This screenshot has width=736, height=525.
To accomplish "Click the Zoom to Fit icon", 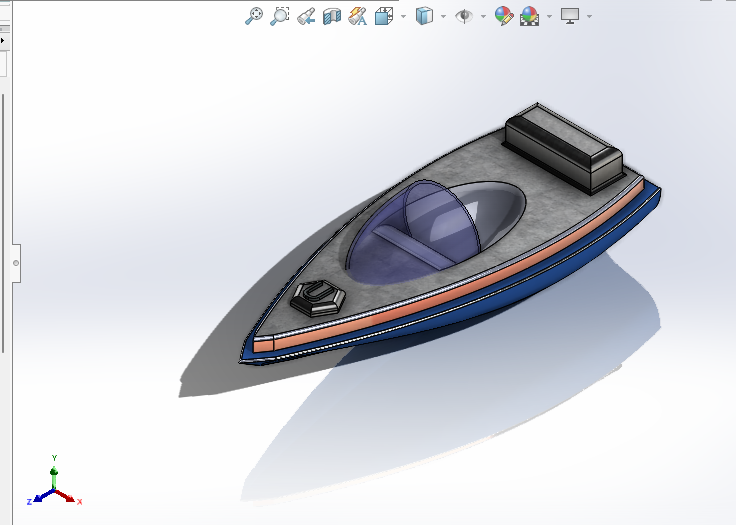I will (x=254, y=16).
